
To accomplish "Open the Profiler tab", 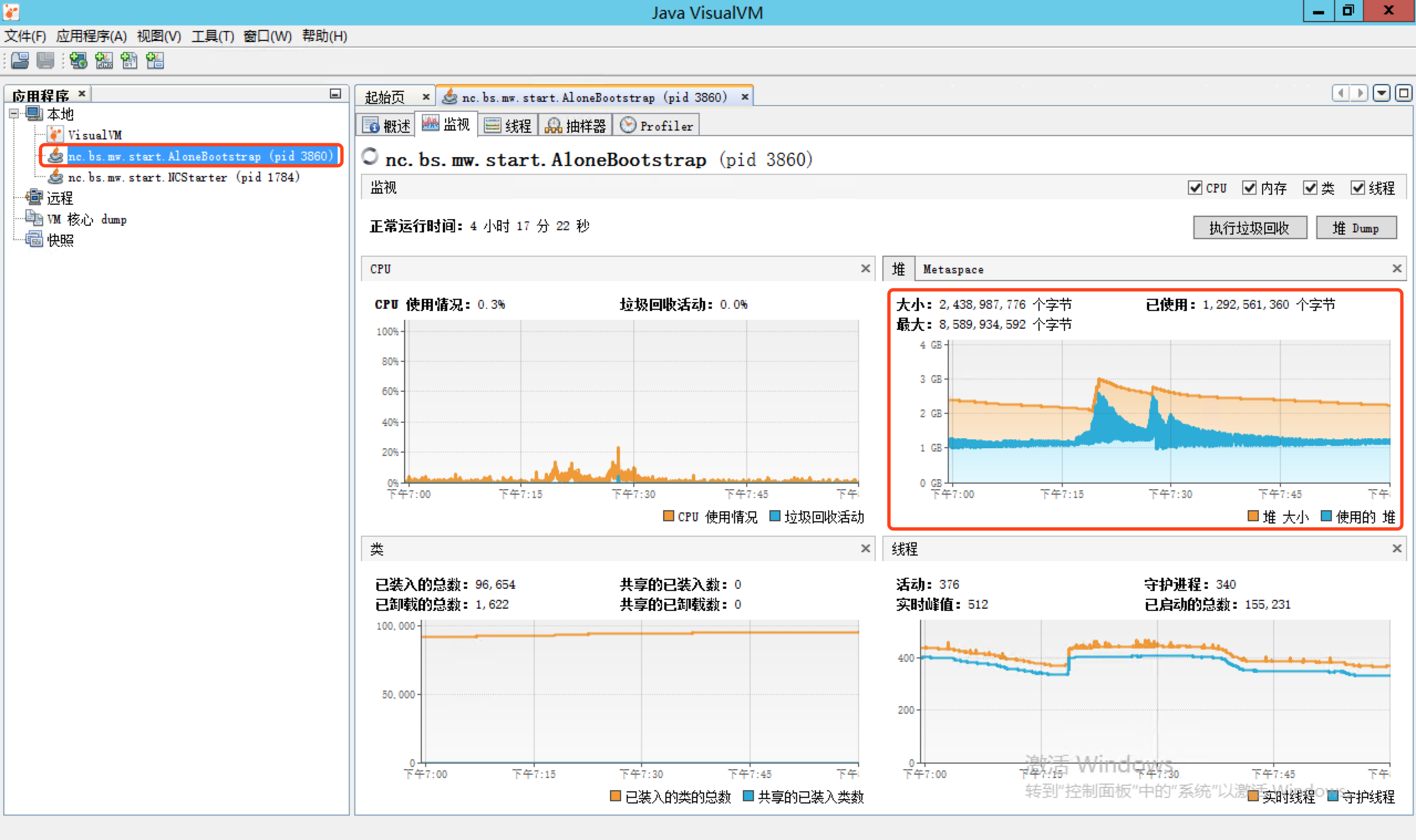I will [657, 126].
